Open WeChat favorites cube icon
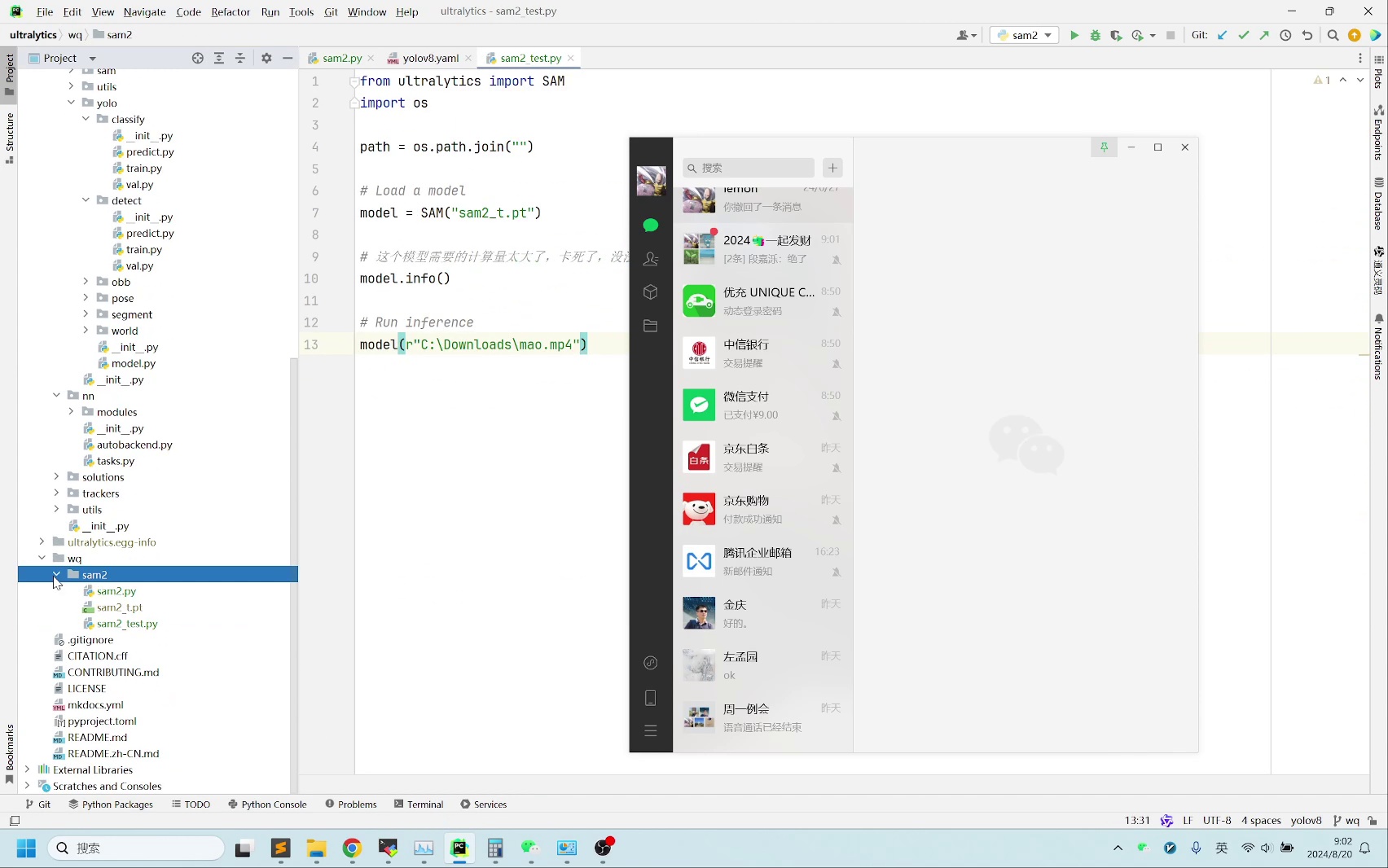Screen dimensions: 1388x868 [x=650, y=292]
